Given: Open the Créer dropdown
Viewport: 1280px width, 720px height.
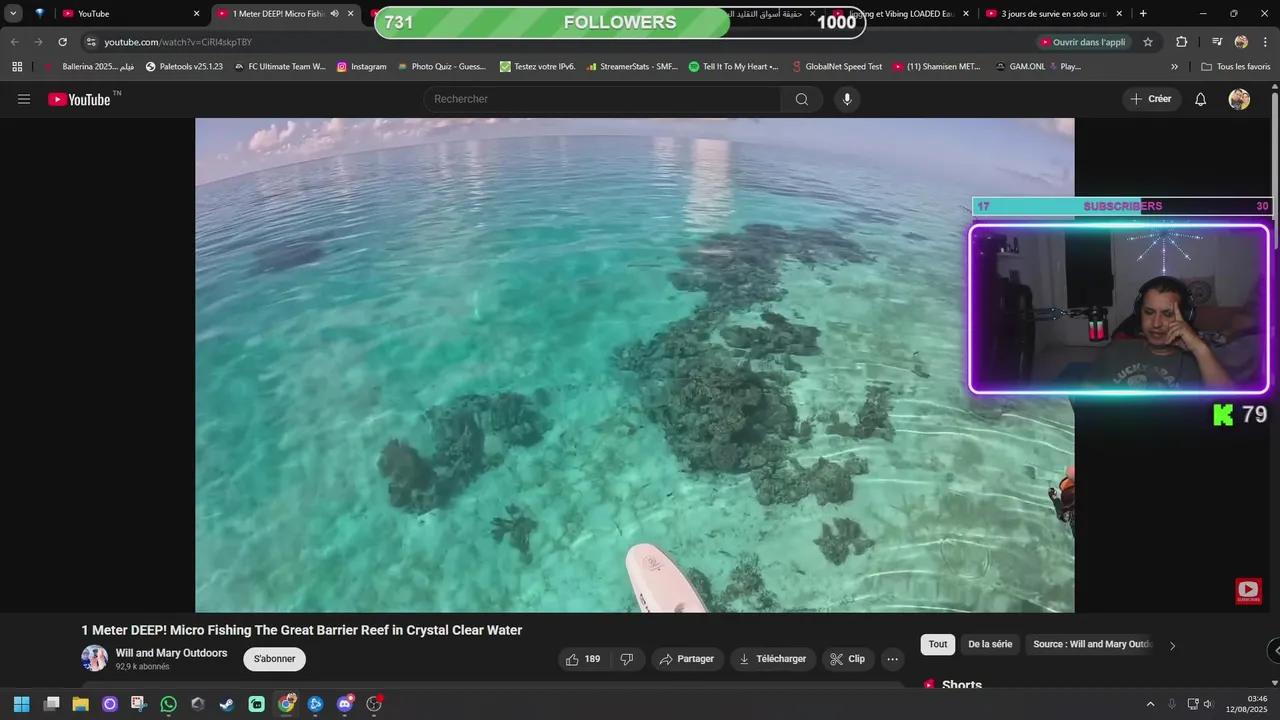Looking at the screenshot, I should click(x=1151, y=99).
